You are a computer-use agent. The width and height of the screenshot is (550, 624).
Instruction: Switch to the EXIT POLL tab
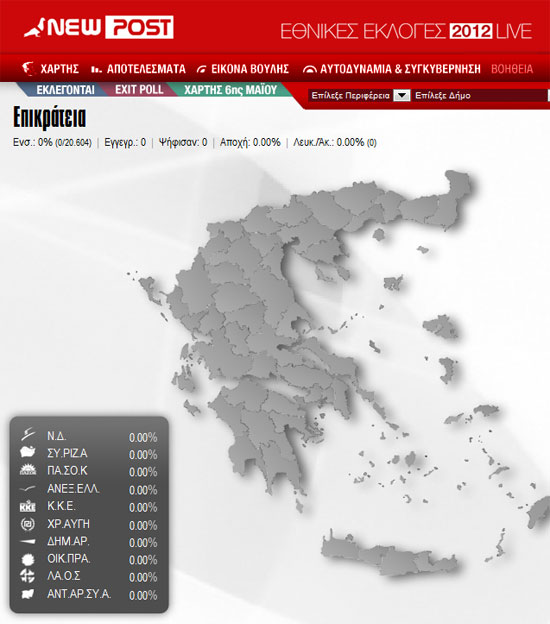[x=139, y=90]
